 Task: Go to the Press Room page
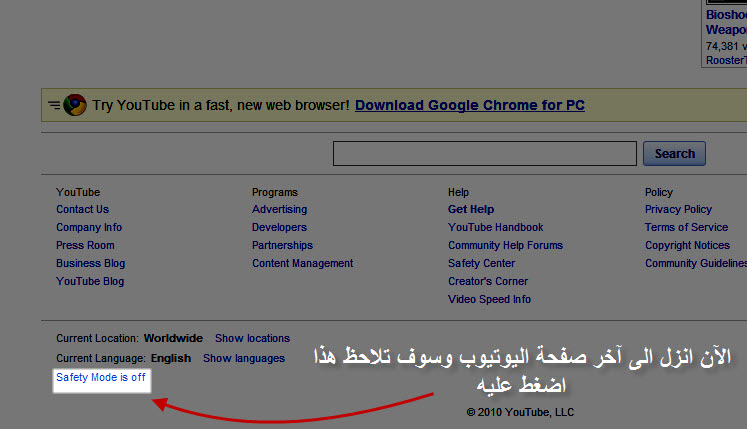click(x=85, y=245)
